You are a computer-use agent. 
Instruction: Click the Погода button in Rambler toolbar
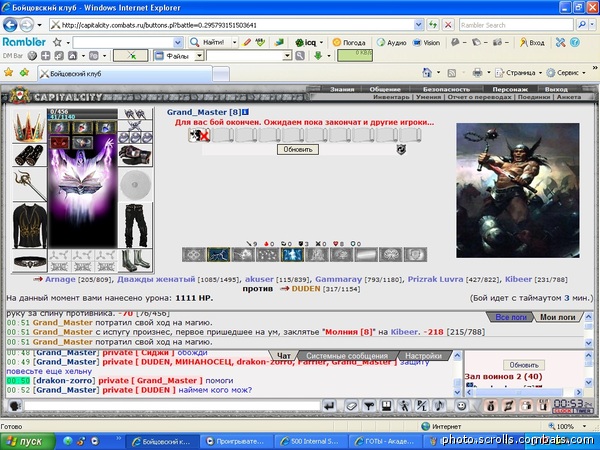coord(349,42)
